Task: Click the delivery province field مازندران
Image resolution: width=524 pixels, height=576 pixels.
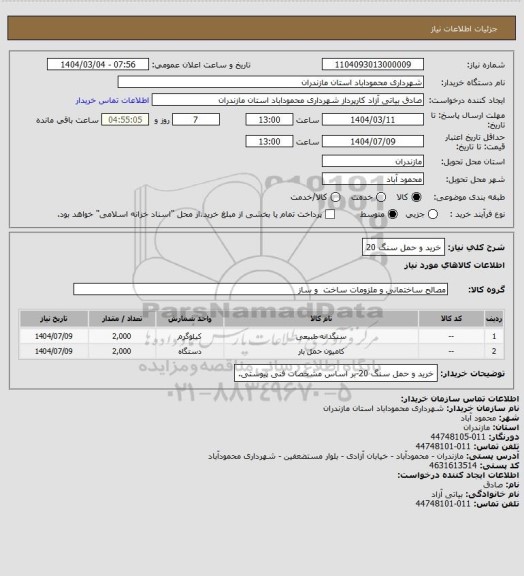Action: point(373,161)
